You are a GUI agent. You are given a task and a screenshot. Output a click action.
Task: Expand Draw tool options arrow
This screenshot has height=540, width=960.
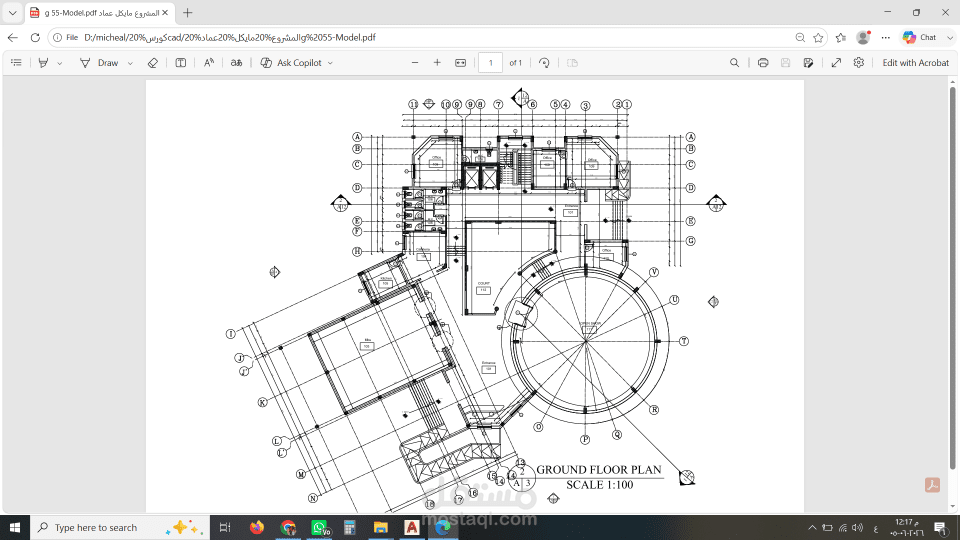coord(130,63)
